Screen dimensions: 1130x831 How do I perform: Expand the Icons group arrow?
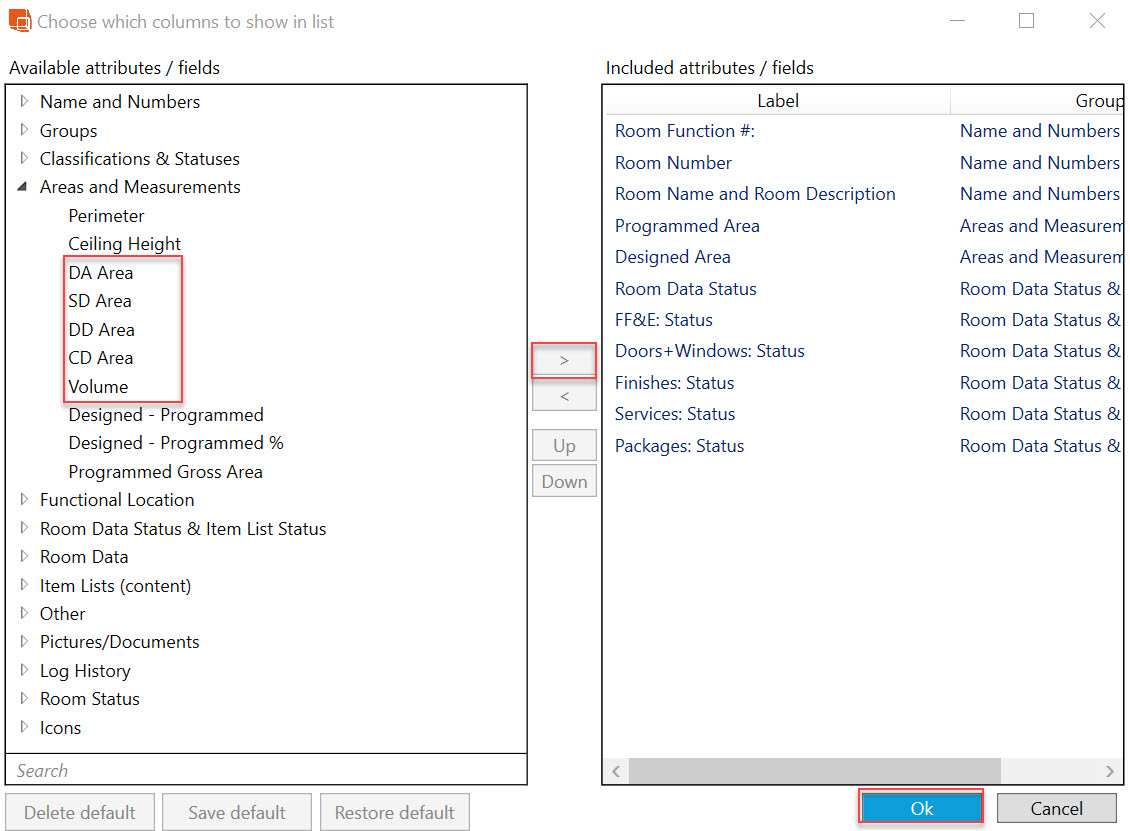coord(25,728)
